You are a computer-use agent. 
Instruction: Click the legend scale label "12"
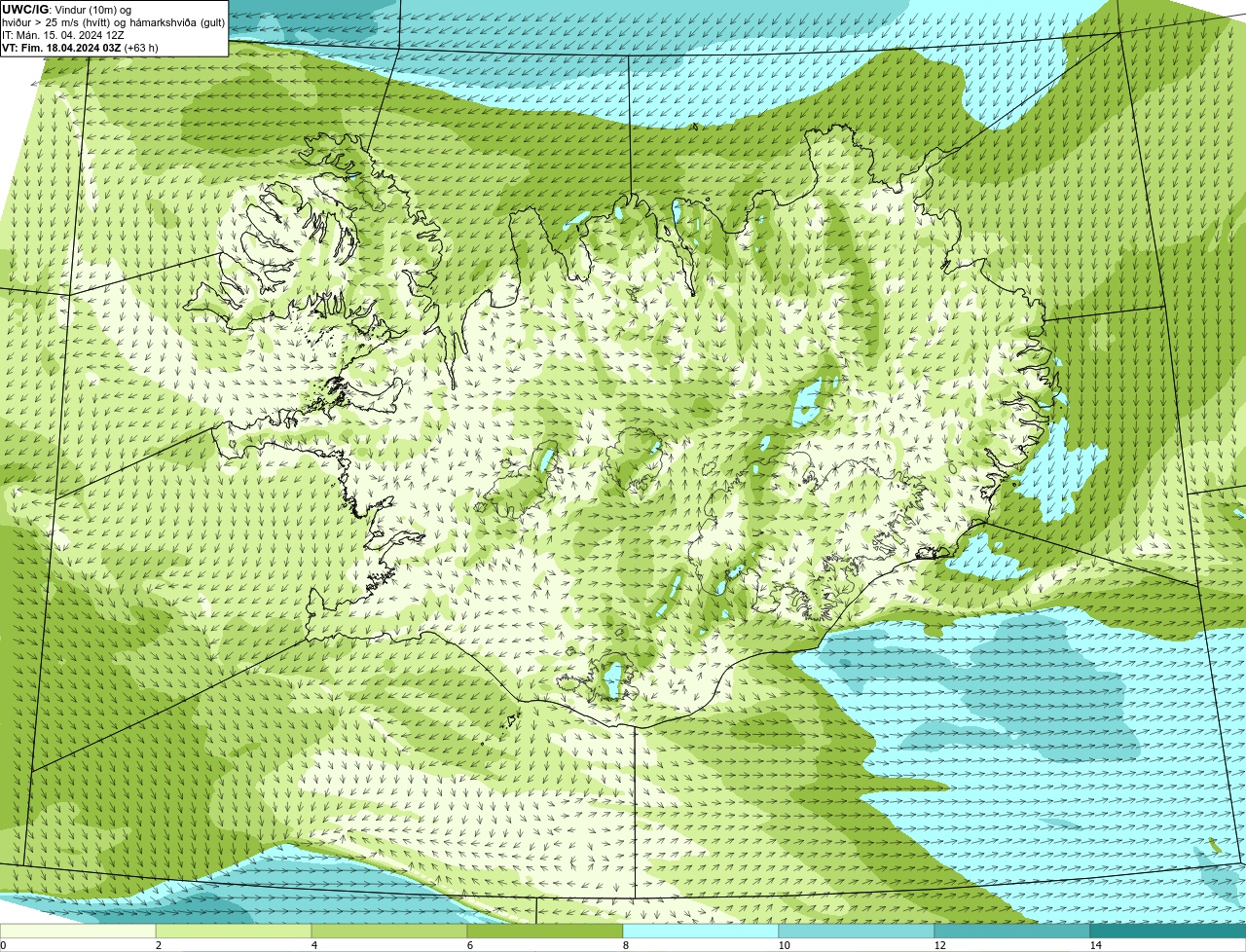pos(939,945)
